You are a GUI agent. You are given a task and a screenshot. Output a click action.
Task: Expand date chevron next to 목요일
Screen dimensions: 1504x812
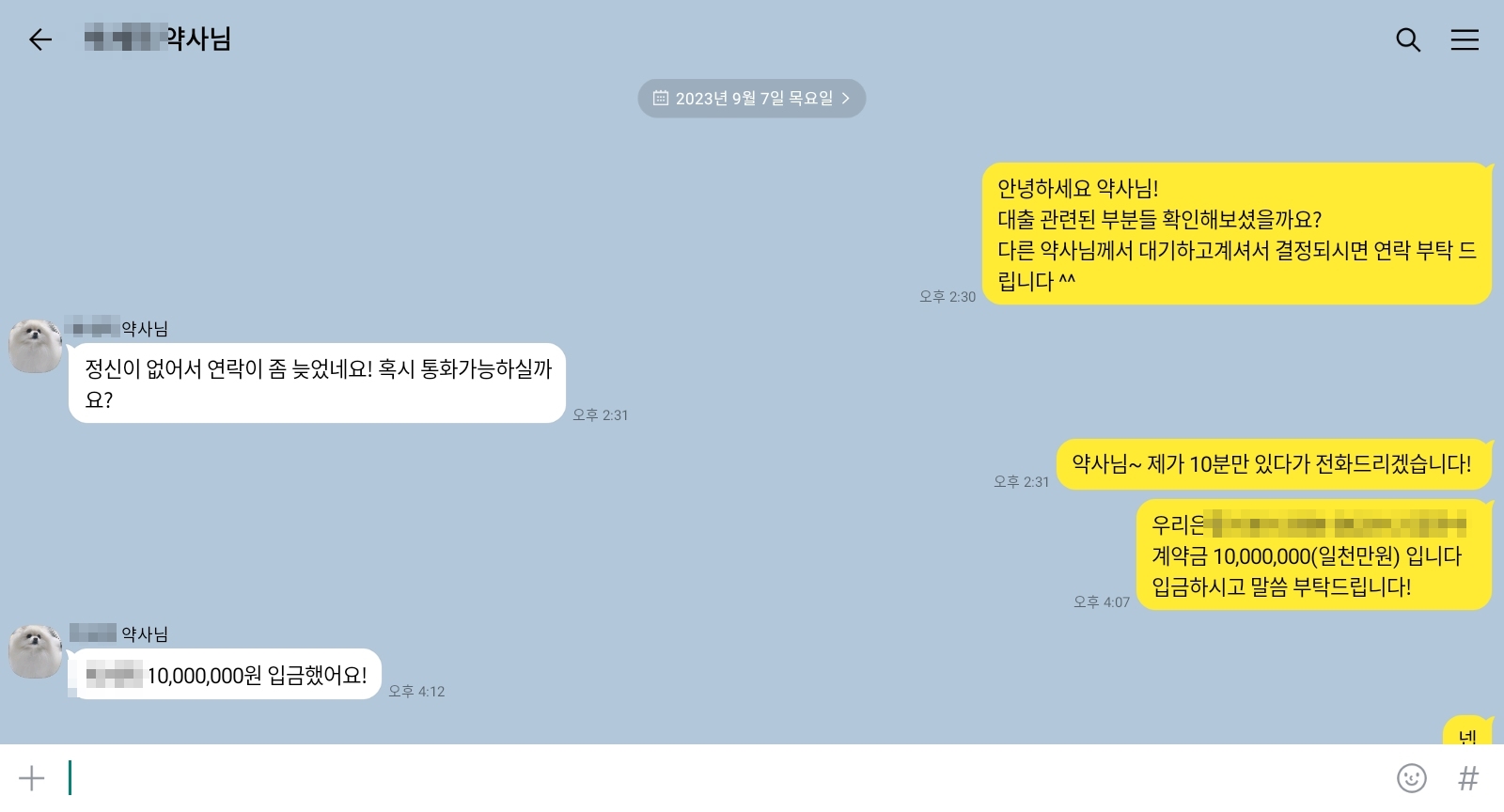[x=845, y=98]
